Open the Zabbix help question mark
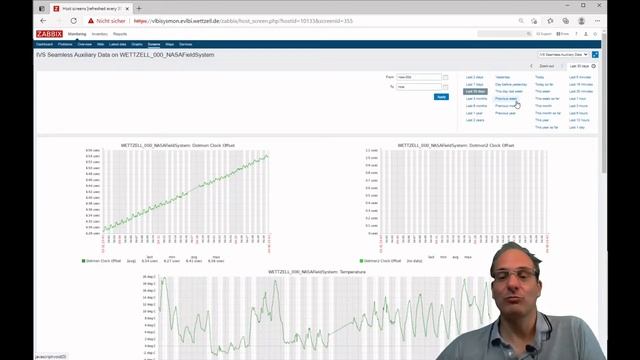 576,34
